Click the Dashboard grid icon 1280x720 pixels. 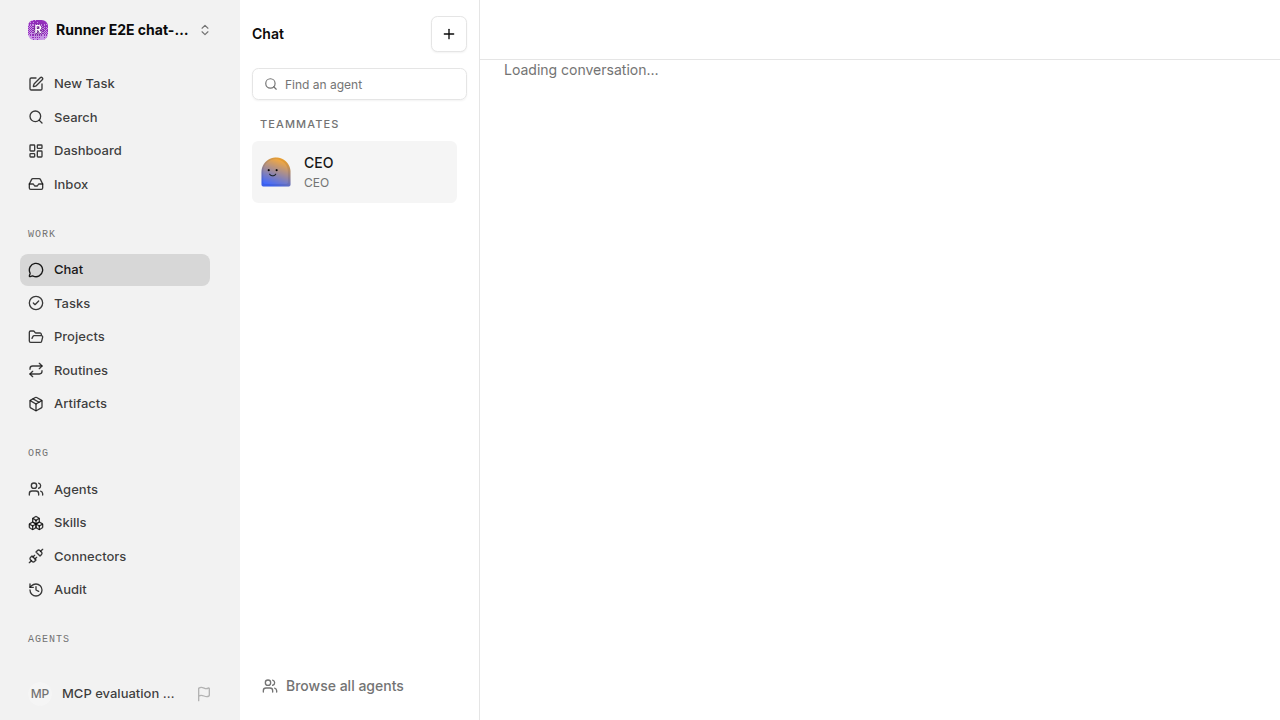36,151
